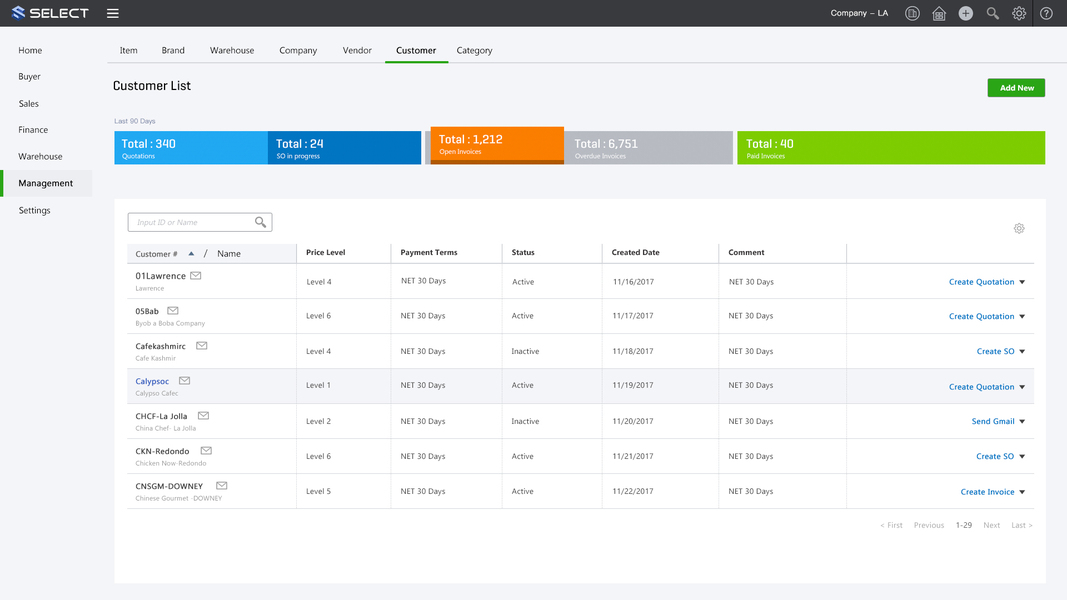The width and height of the screenshot is (1067, 600).
Task: Click the Add New button
Action: point(1016,88)
